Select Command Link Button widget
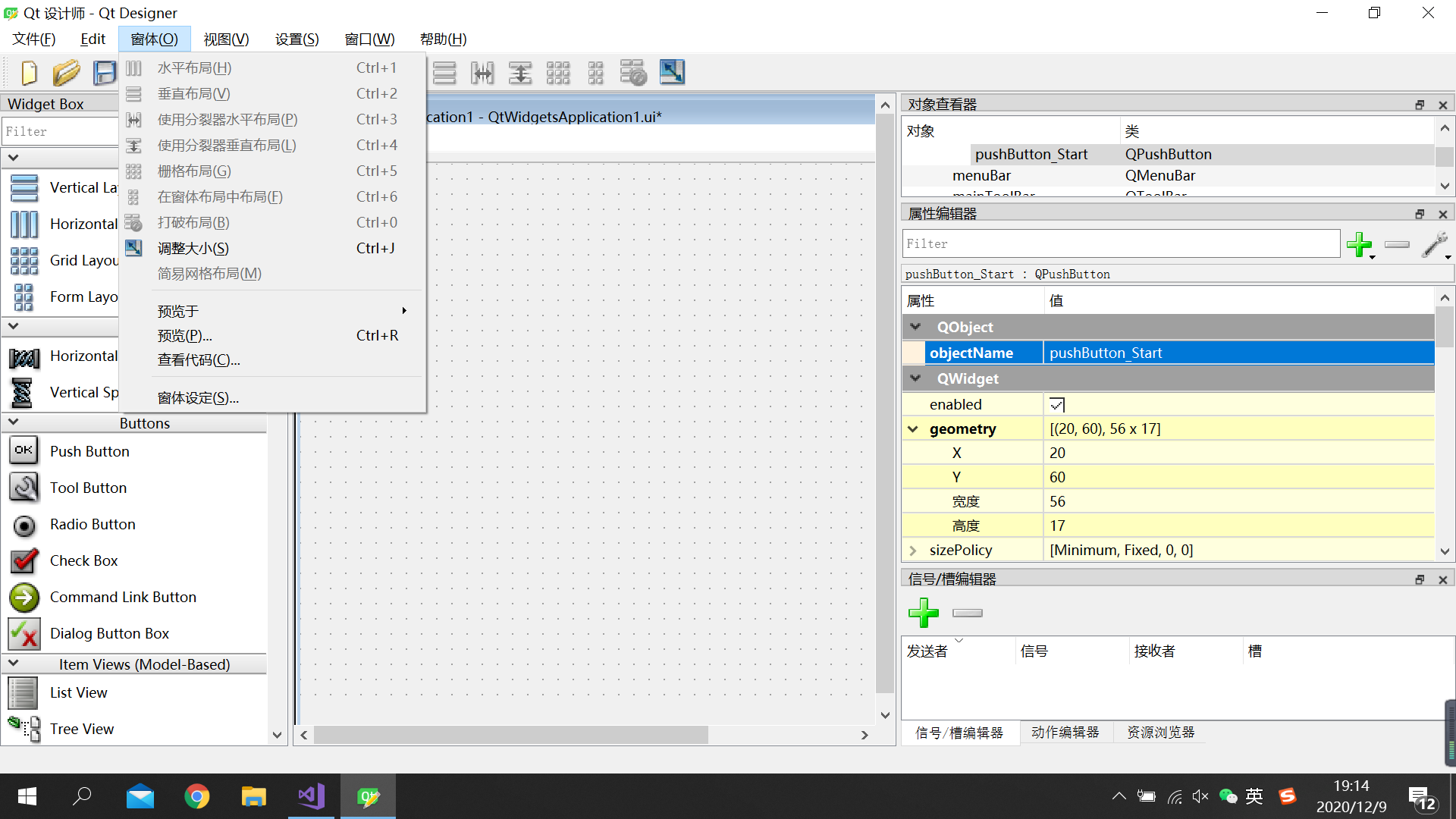The image size is (1456, 819). tap(123, 598)
